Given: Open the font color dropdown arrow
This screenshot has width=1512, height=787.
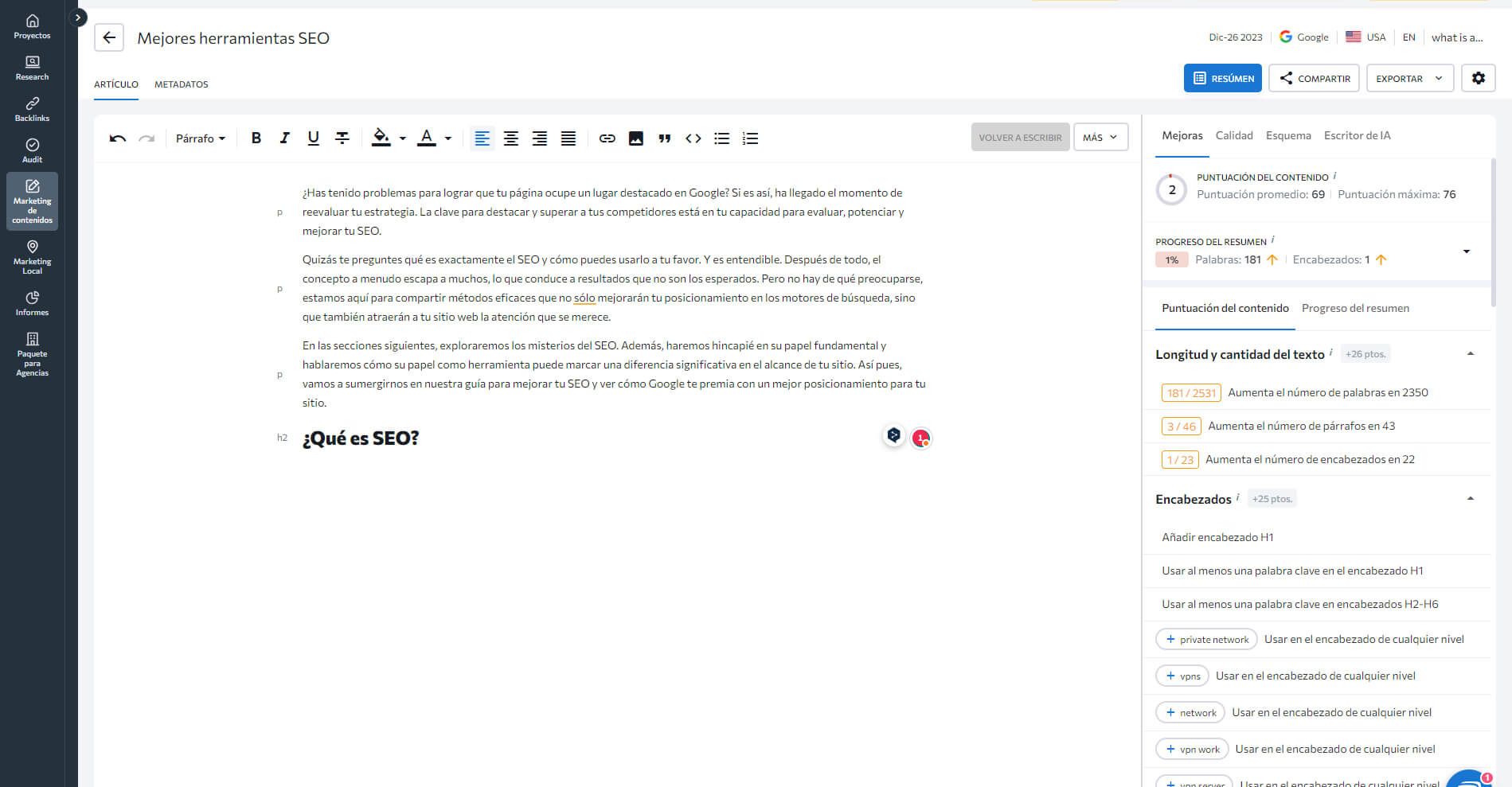Looking at the screenshot, I should [447, 138].
